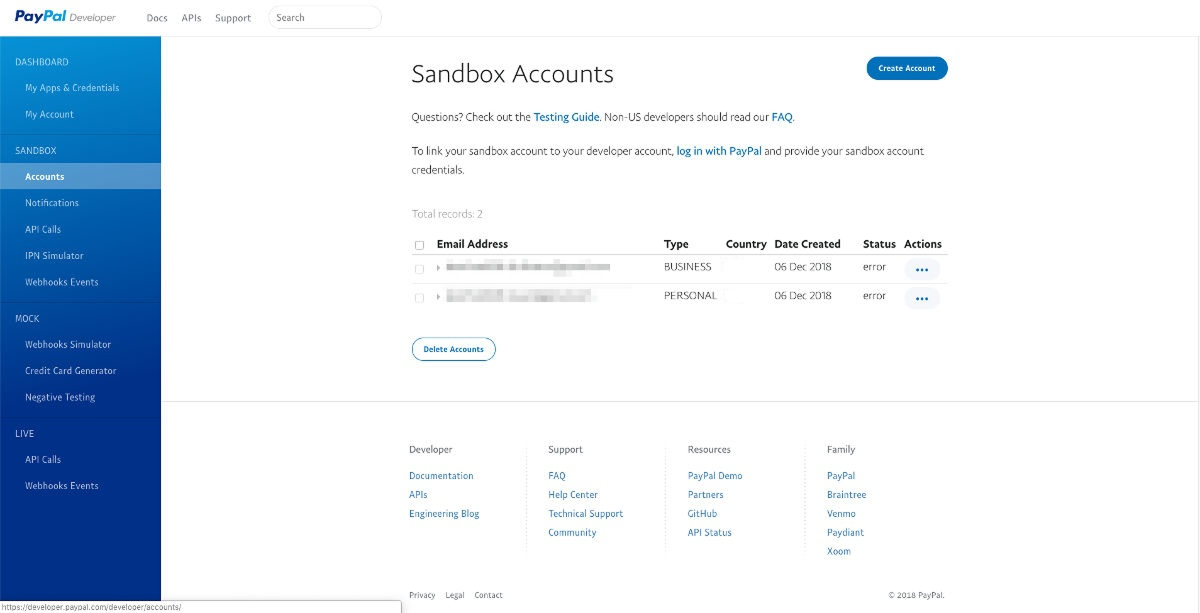Click the Create Account button

point(907,68)
